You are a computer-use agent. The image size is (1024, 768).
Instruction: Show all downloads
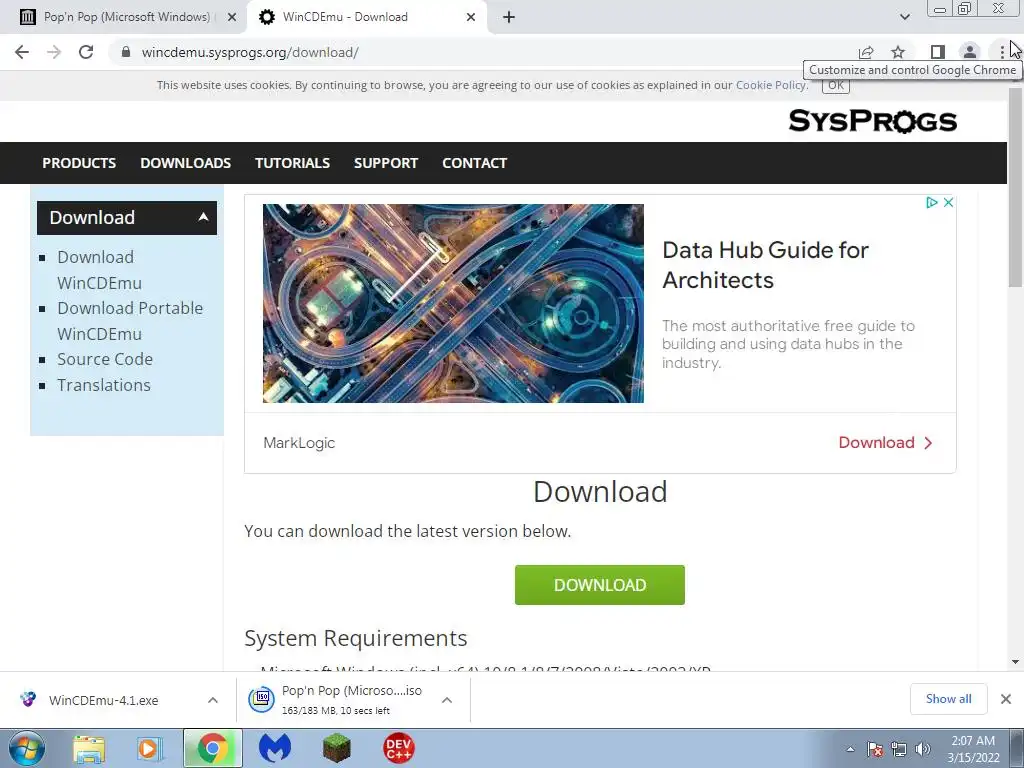(948, 699)
